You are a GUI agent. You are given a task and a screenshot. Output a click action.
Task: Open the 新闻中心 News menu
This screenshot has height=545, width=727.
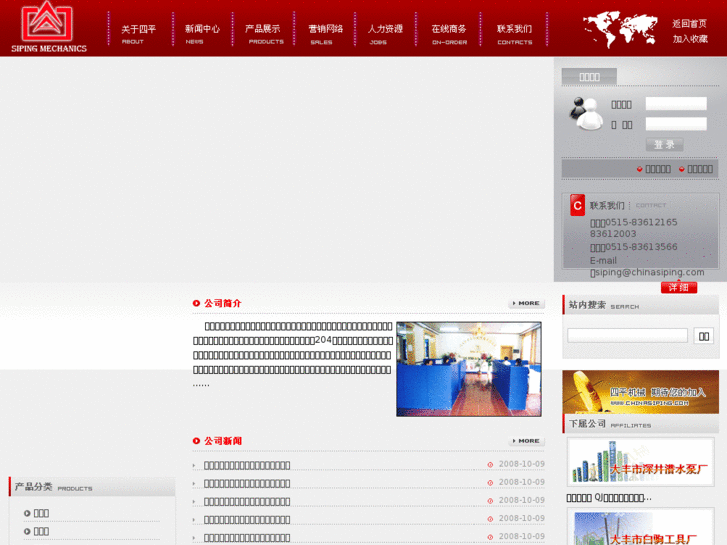(x=202, y=34)
